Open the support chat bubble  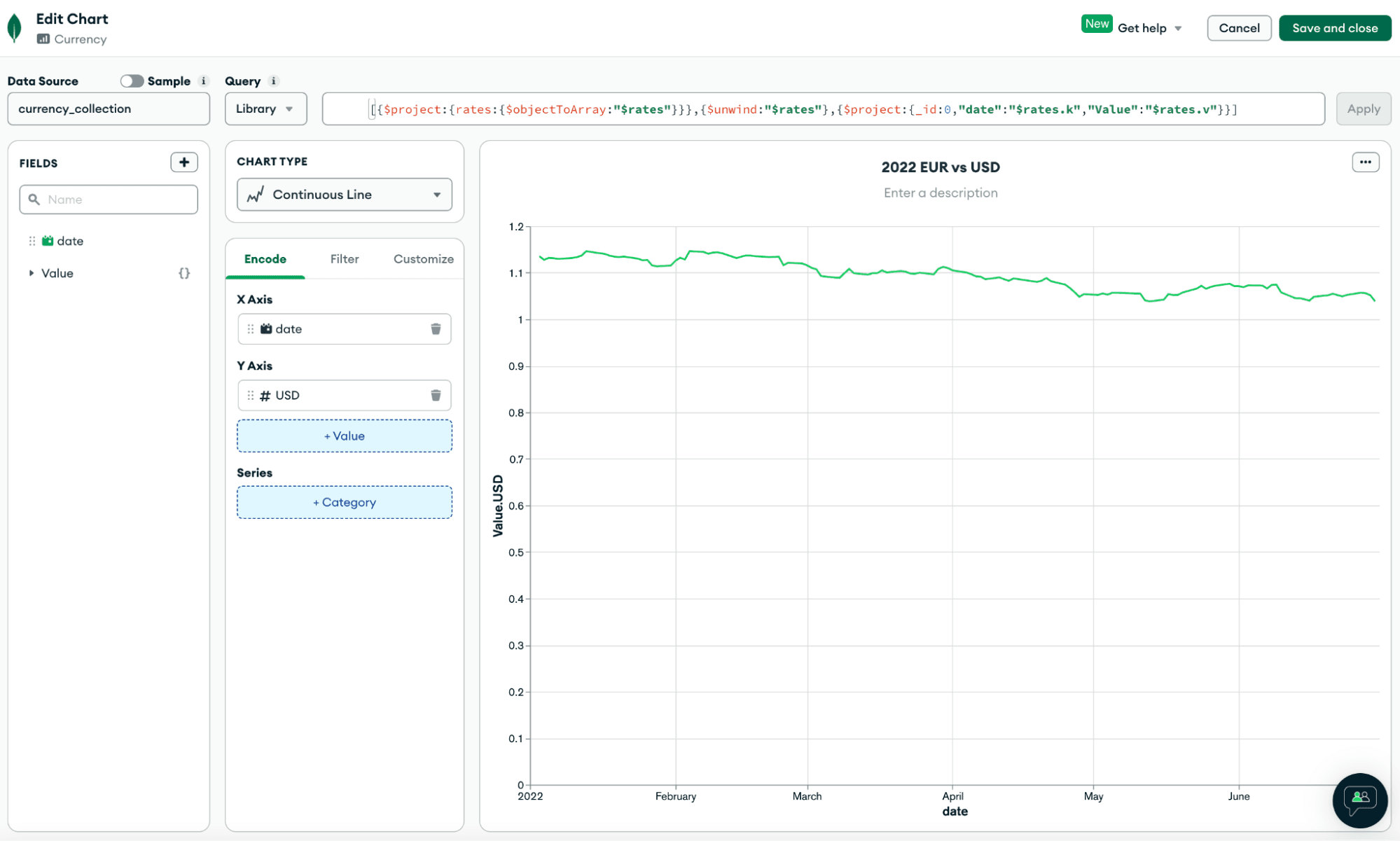[x=1359, y=800]
